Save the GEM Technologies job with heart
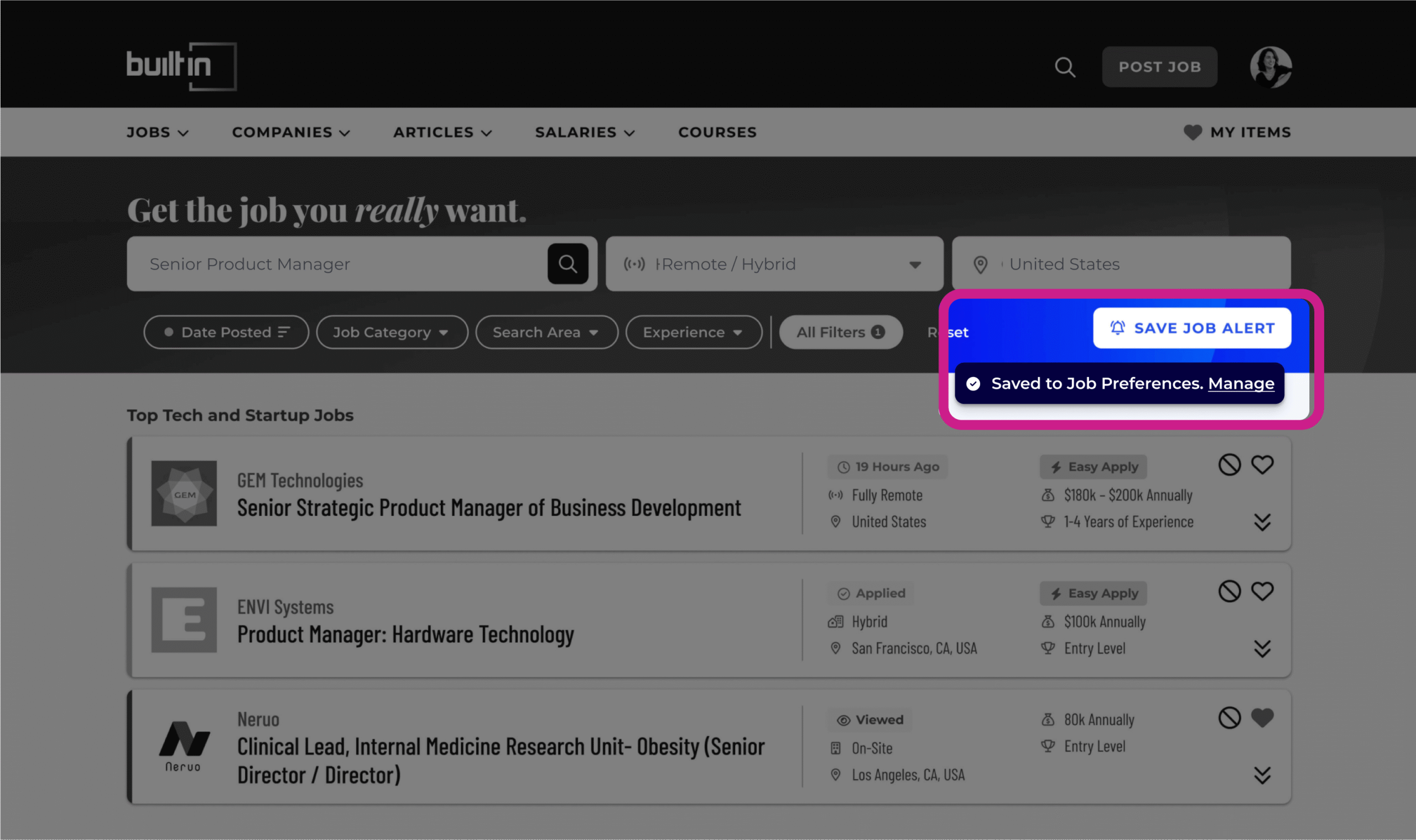The image size is (1416, 840). 1262,465
